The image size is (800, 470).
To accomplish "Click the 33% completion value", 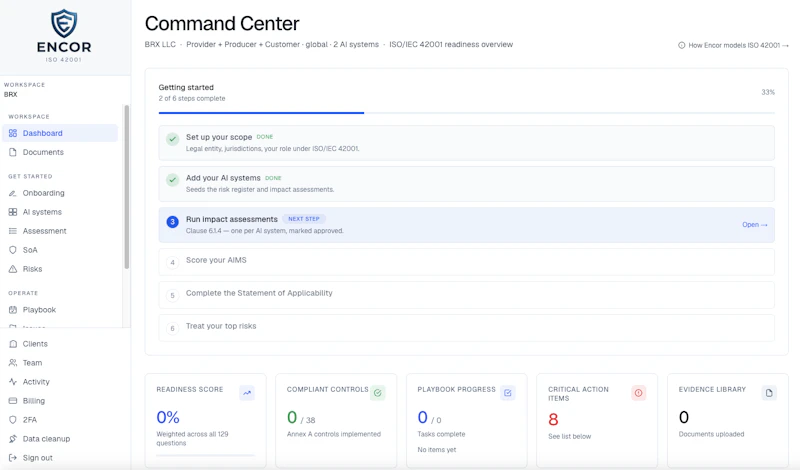I will pyautogui.click(x=768, y=92).
